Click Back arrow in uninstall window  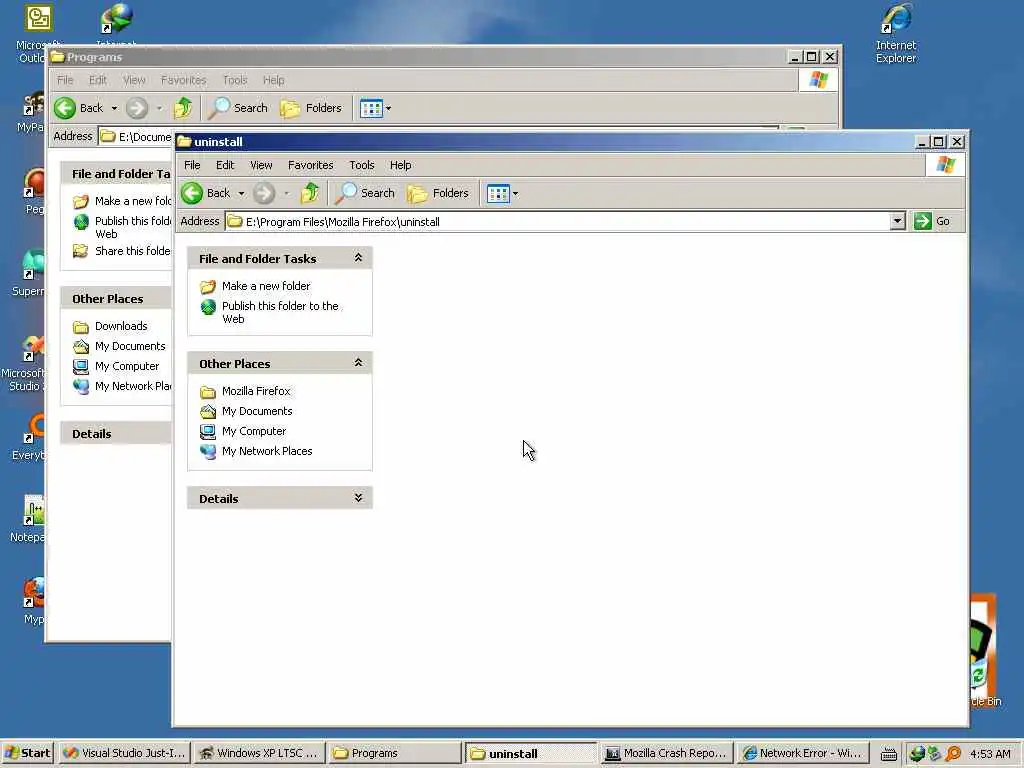193,193
